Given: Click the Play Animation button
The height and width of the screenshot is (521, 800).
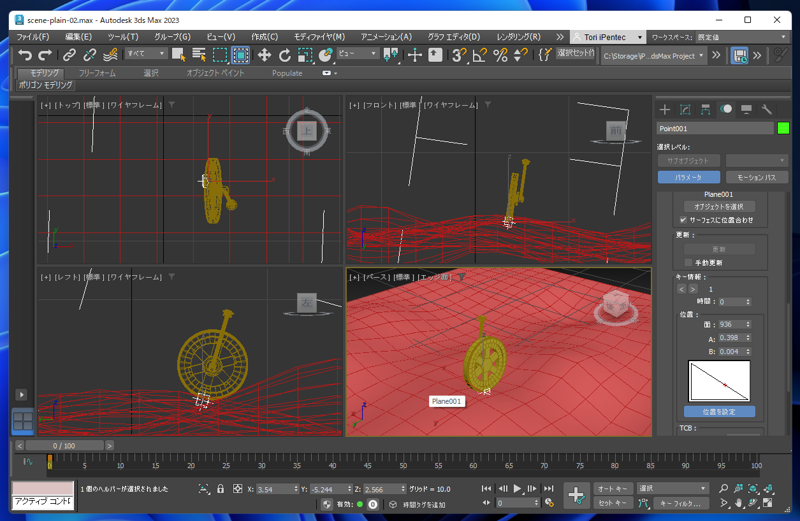Looking at the screenshot, I should (x=517, y=488).
